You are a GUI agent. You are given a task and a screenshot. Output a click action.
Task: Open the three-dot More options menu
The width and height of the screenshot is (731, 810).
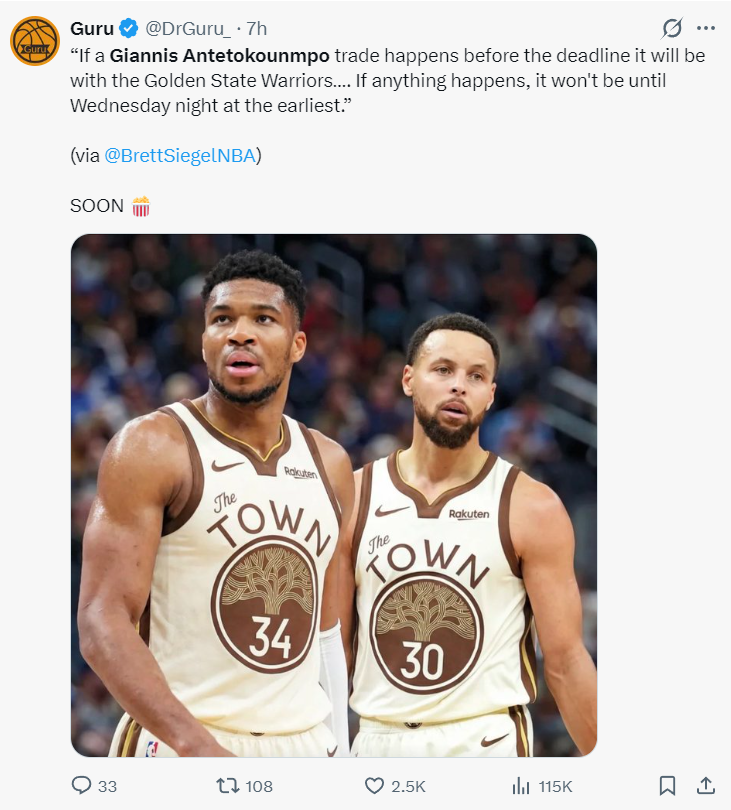click(x=706, y=28)
